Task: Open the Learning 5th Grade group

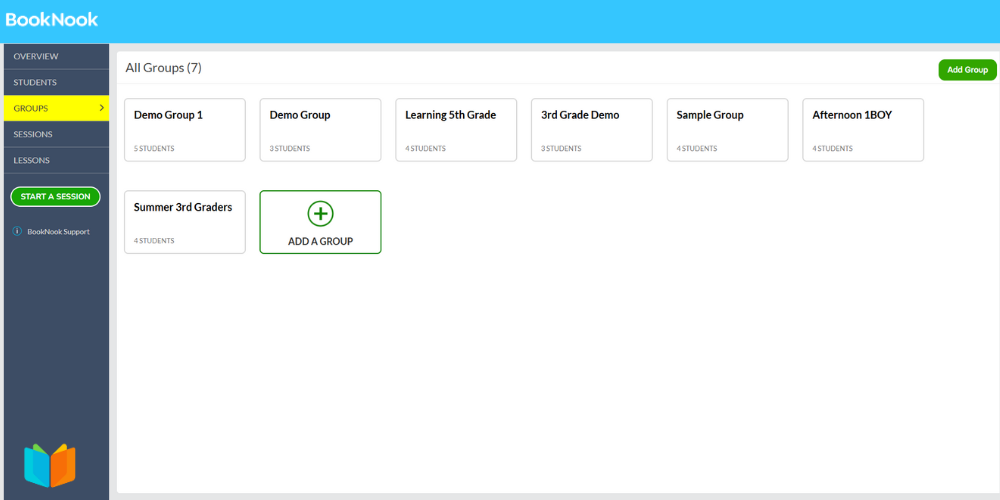Action: point(456,129)
